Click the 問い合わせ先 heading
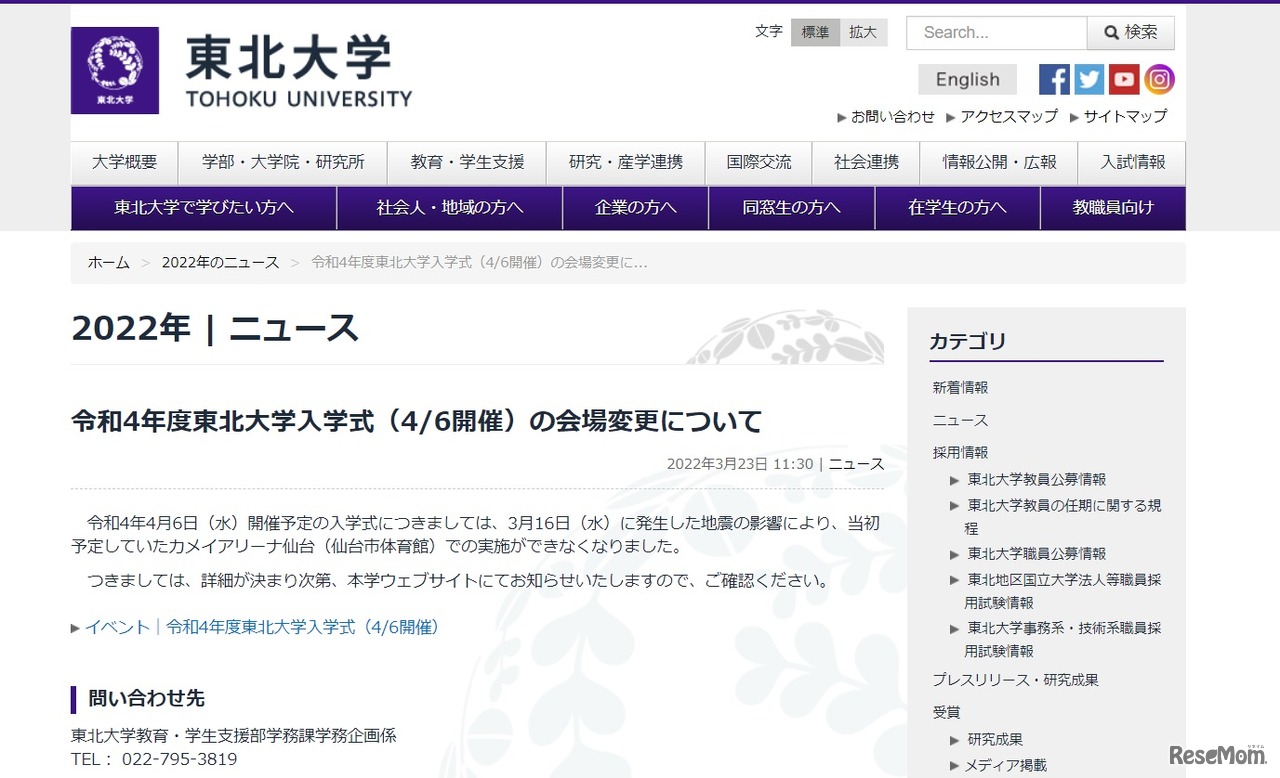The image size is (1280, 778). point(147,698)
